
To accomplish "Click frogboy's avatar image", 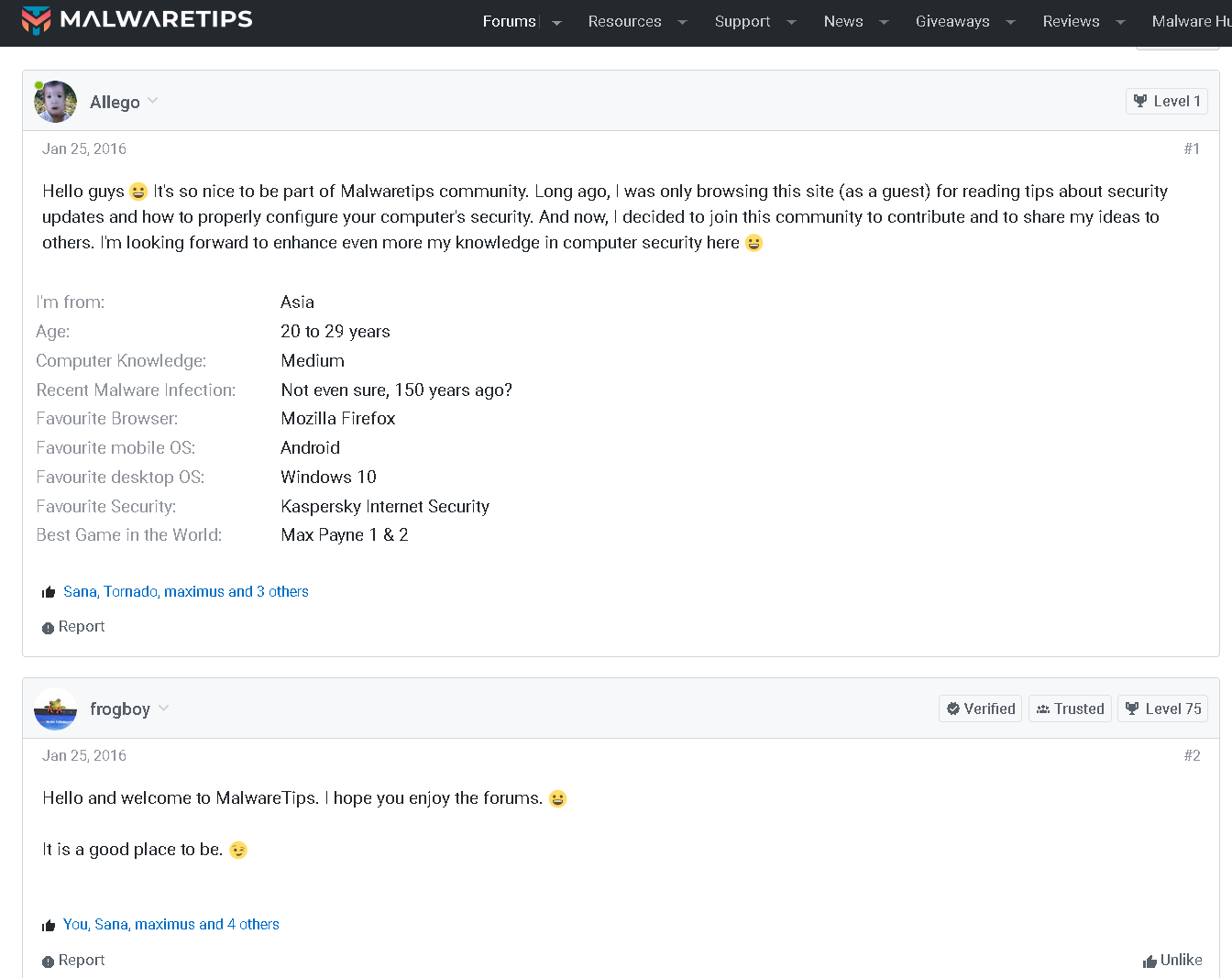I will pyautogui.click(x=55, y=709).
